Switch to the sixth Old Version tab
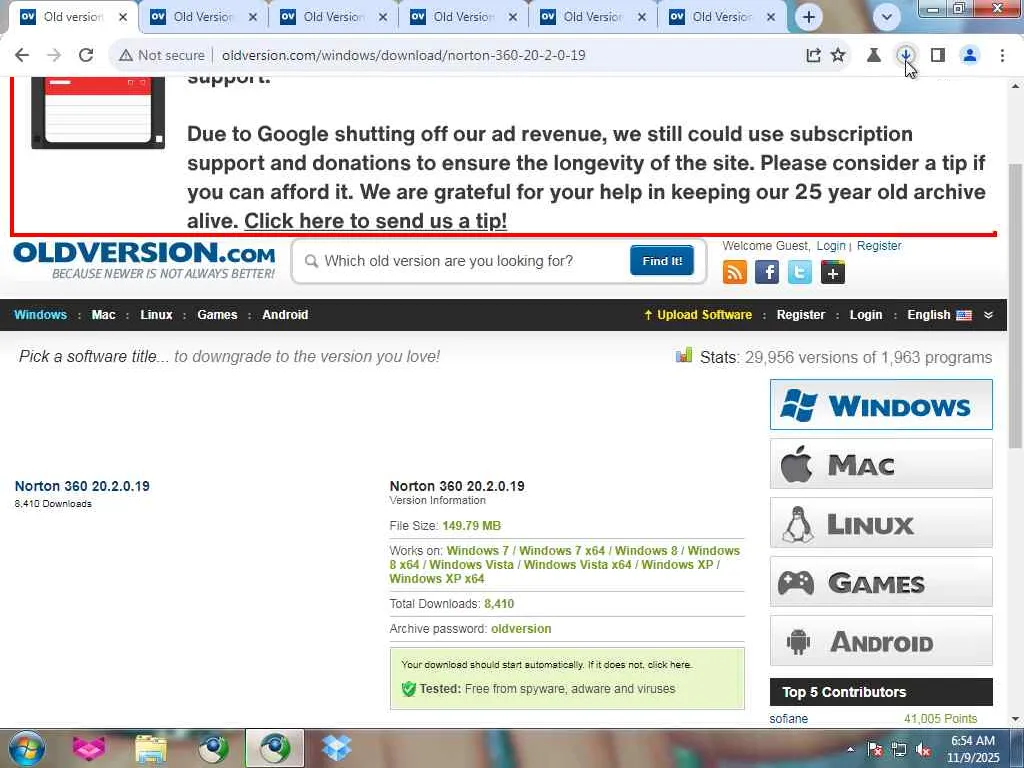The height and width of the screenshot is (768, 1024). point(722,17)
